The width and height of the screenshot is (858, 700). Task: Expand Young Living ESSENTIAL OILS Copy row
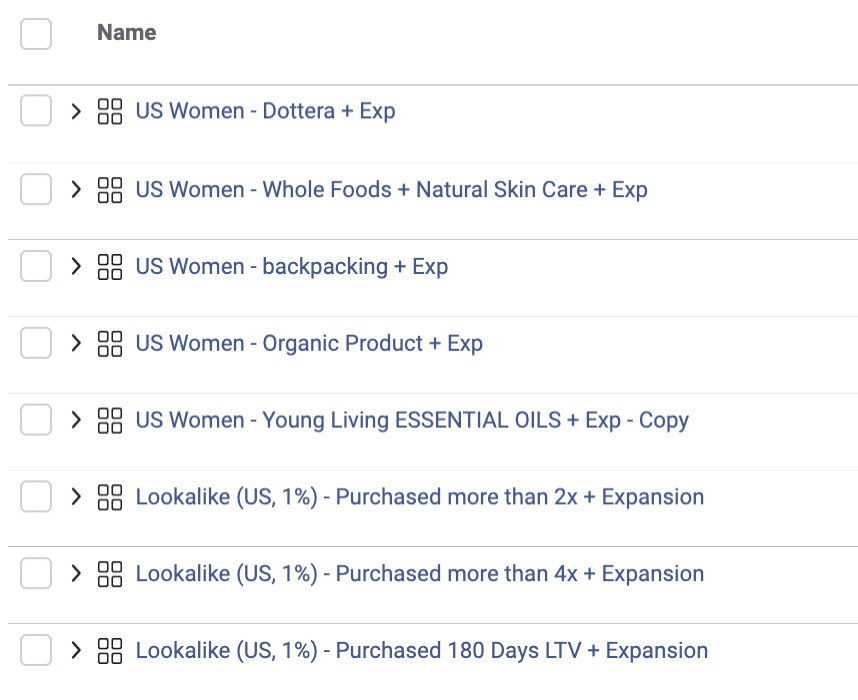(76, 420)
